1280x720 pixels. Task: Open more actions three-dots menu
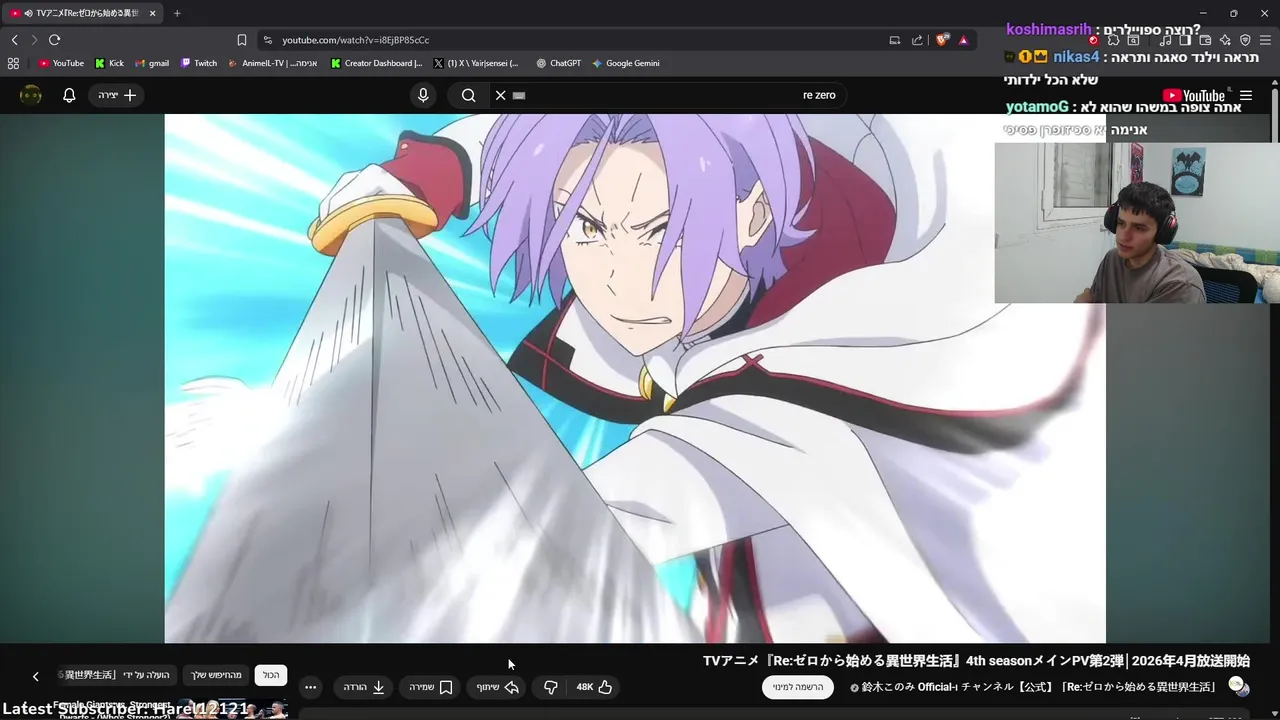(x=310, y=687)
